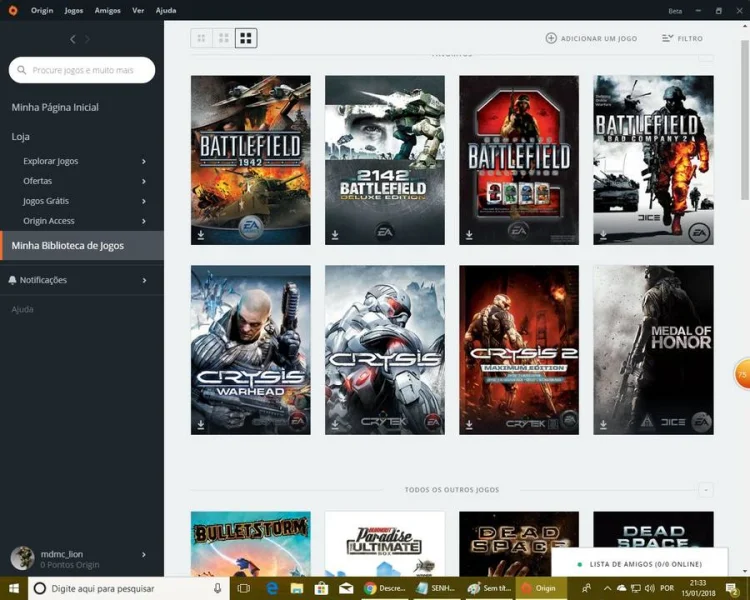Open Microsoft Store from taskbar

[x=321, y=588]
